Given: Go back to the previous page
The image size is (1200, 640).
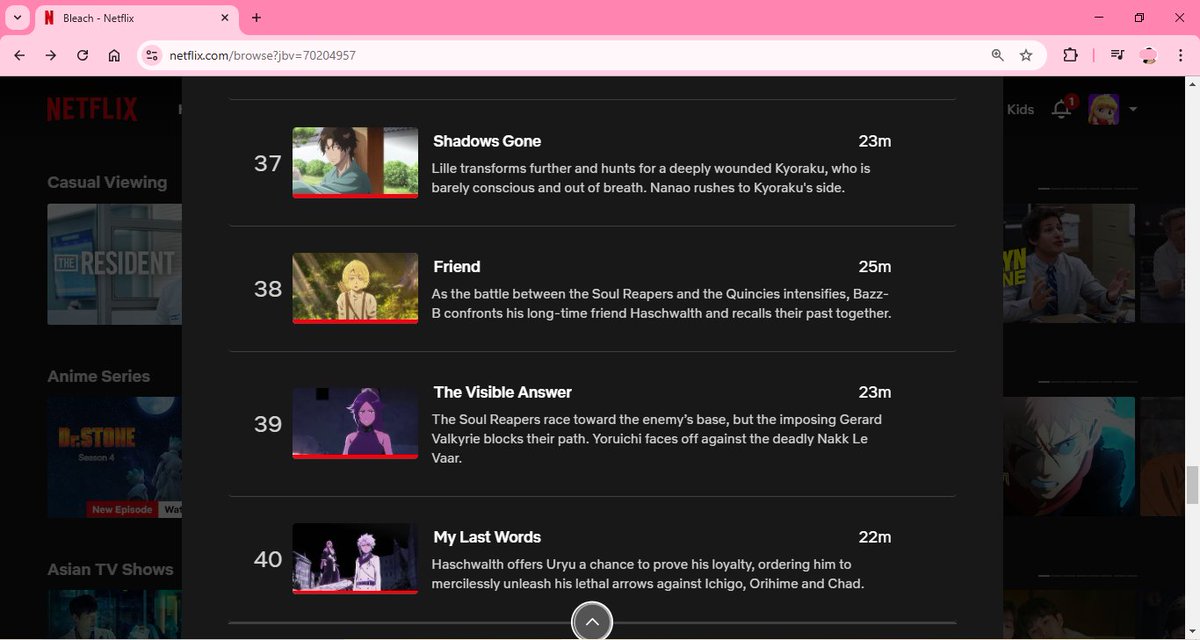Looking at the screenshot, I should (x=20, y=55).
